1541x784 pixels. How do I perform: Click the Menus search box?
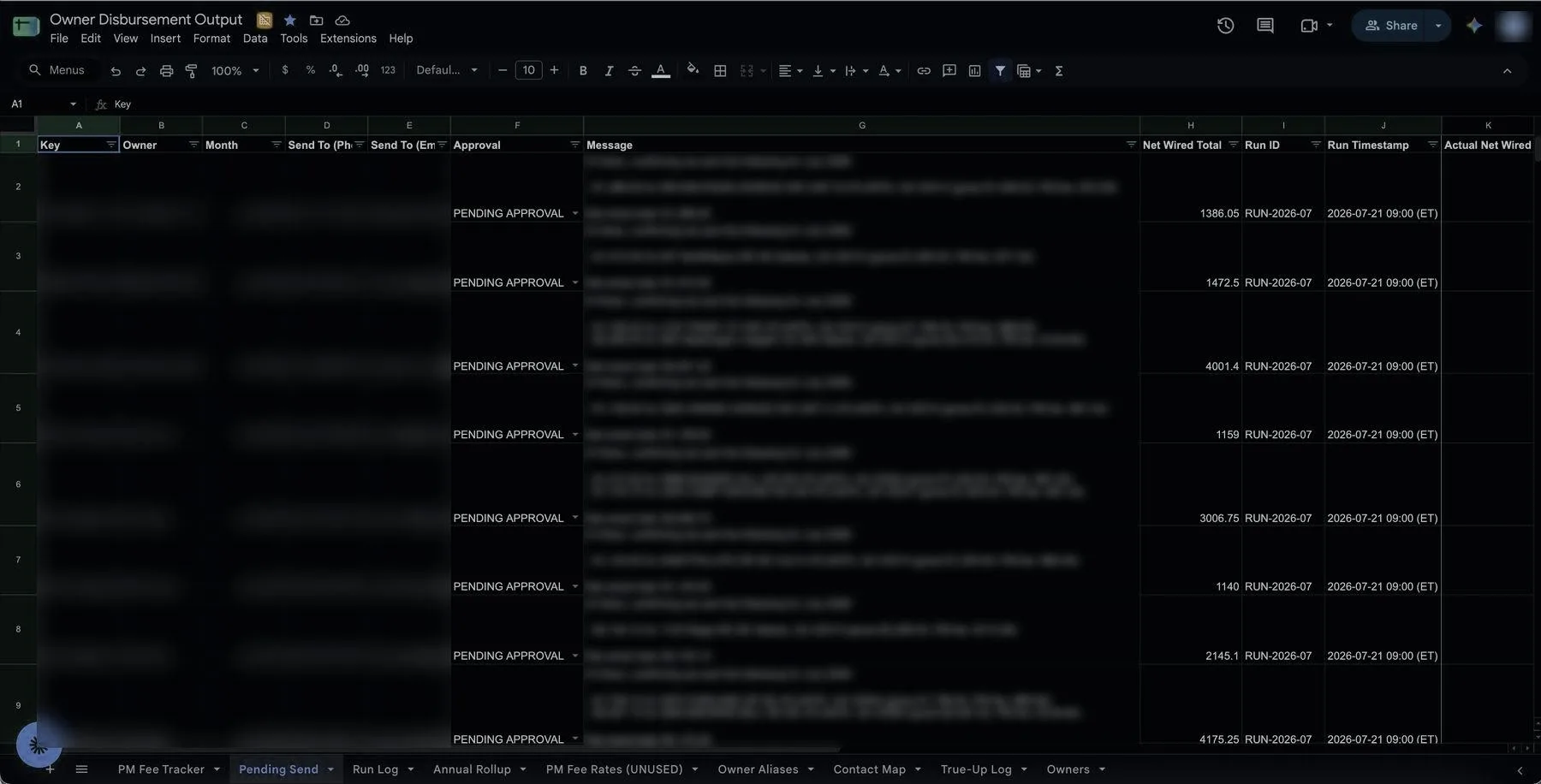click(57, 70)
